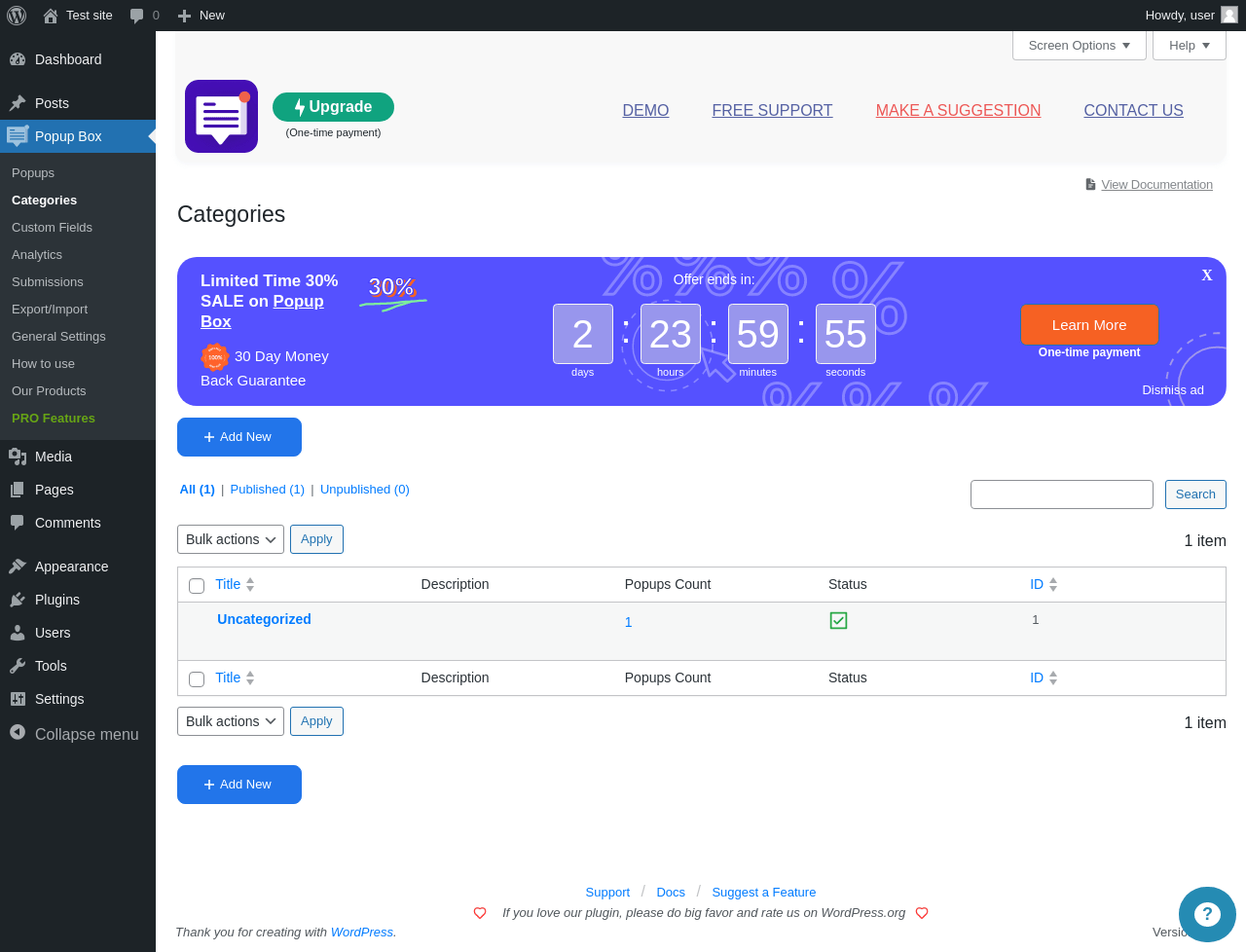
Task: Open the user avatar in admin bar
Action: tap(1229, 15)
